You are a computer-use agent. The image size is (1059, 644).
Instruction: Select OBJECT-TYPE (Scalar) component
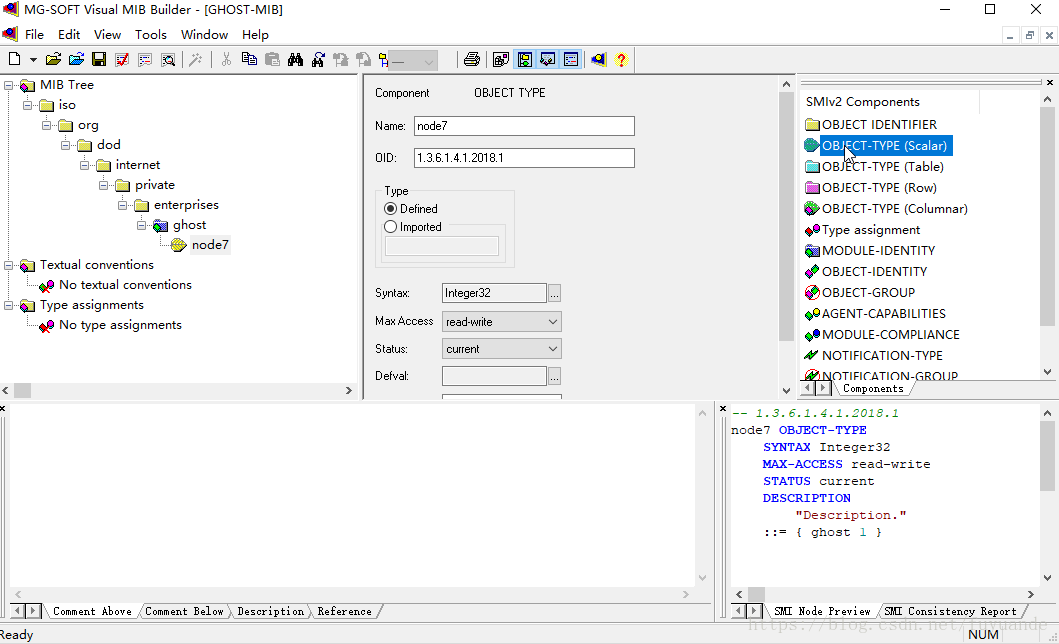pyautogui.click(x=884, y=146)
